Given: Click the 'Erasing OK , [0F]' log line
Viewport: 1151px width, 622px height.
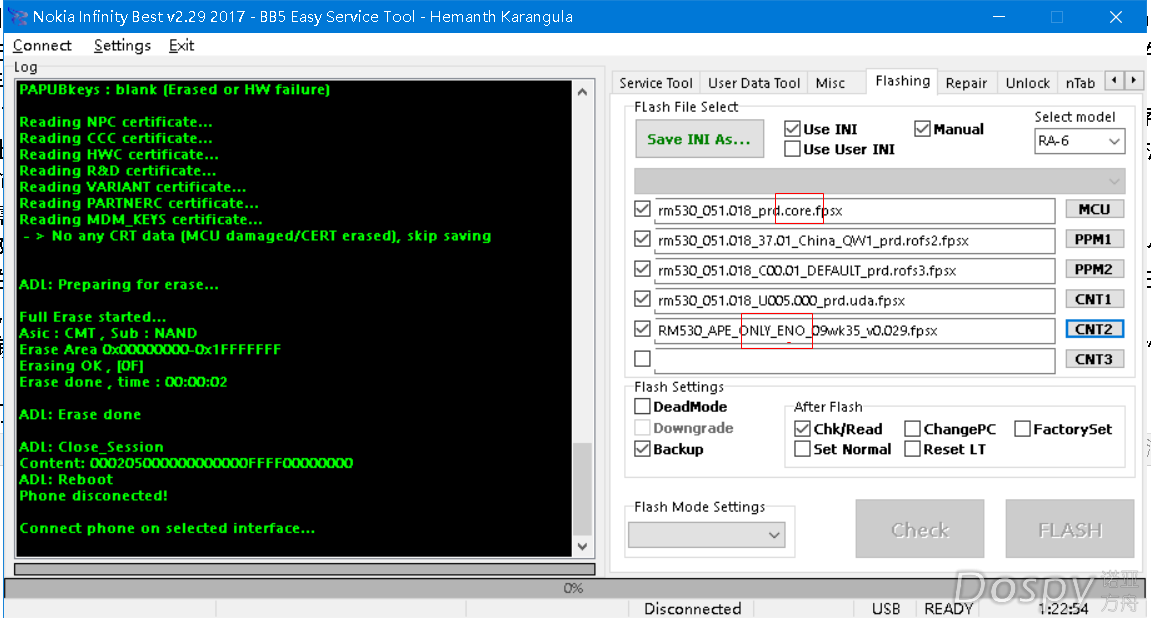Looking at the screenshot, I should 81,366.
